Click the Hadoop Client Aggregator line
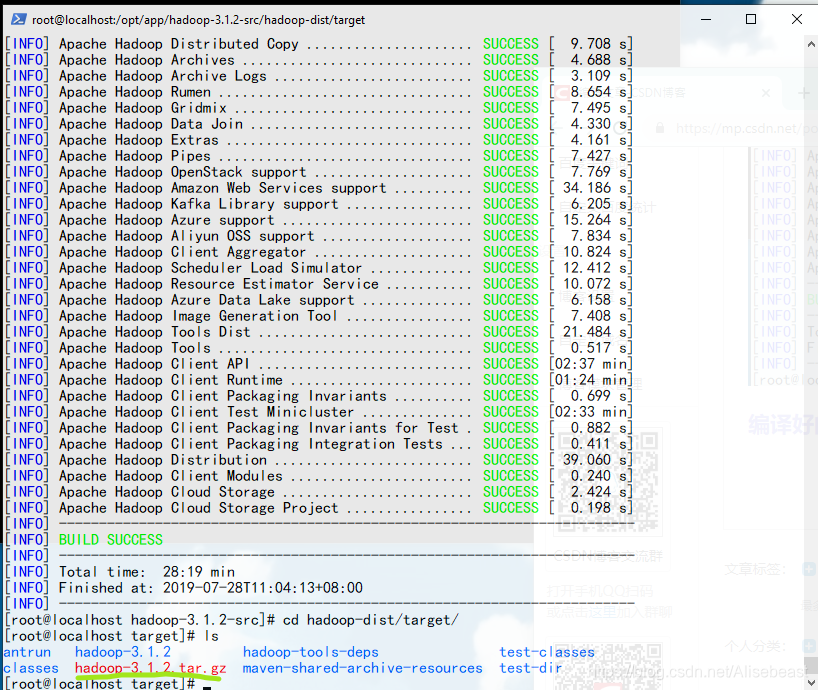Image resolution: width=818 pixels, height=690 pixels. (318, 252)
